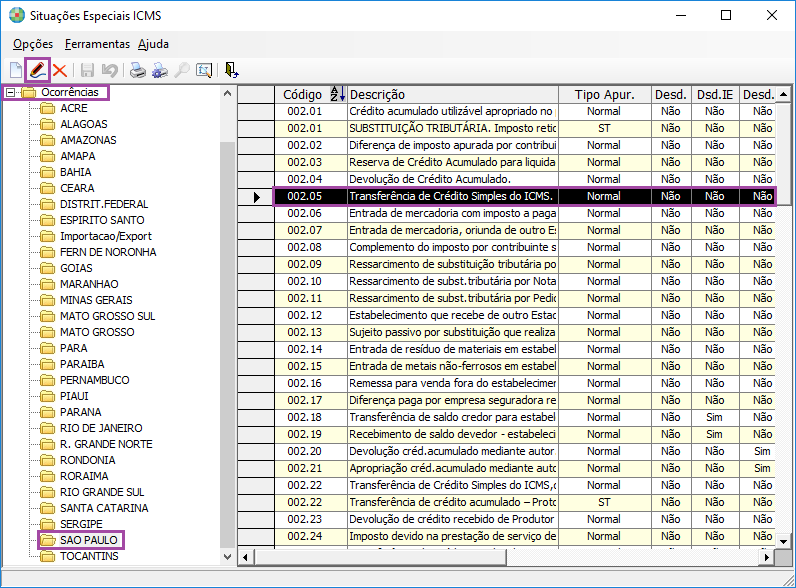Viewport: 796px width, 588px height.
Task: Select SANTA CATARINA in the tree
Action: pos(104,508)
